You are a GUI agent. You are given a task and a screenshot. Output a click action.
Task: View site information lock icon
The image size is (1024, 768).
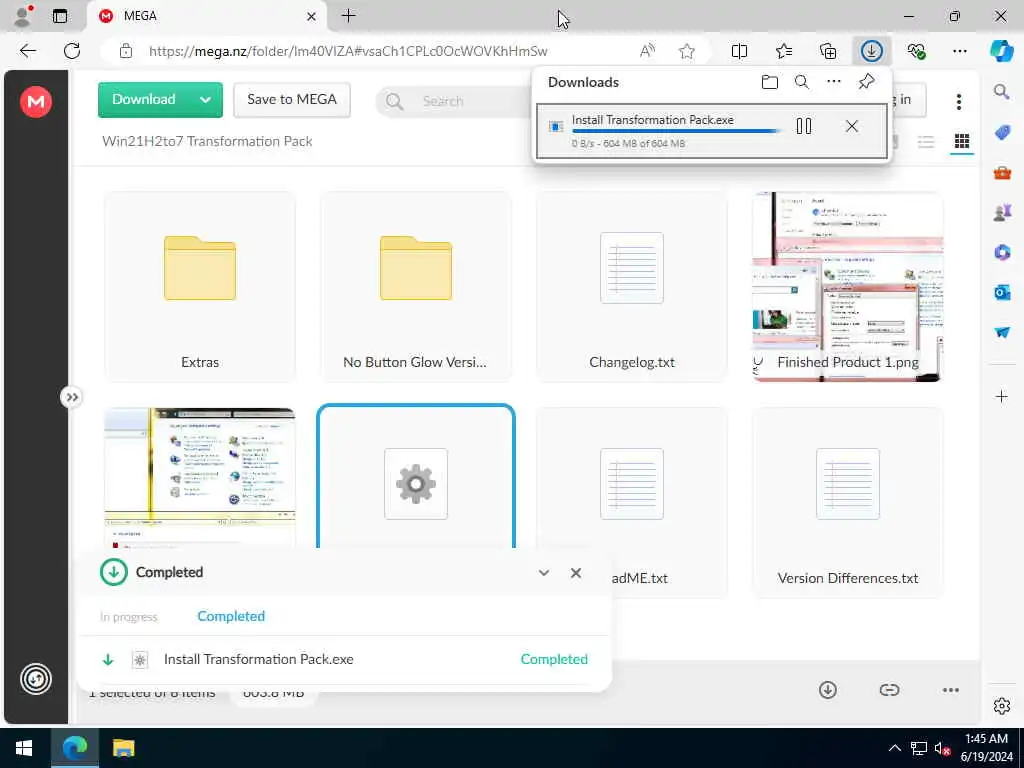tap(126, 51)
